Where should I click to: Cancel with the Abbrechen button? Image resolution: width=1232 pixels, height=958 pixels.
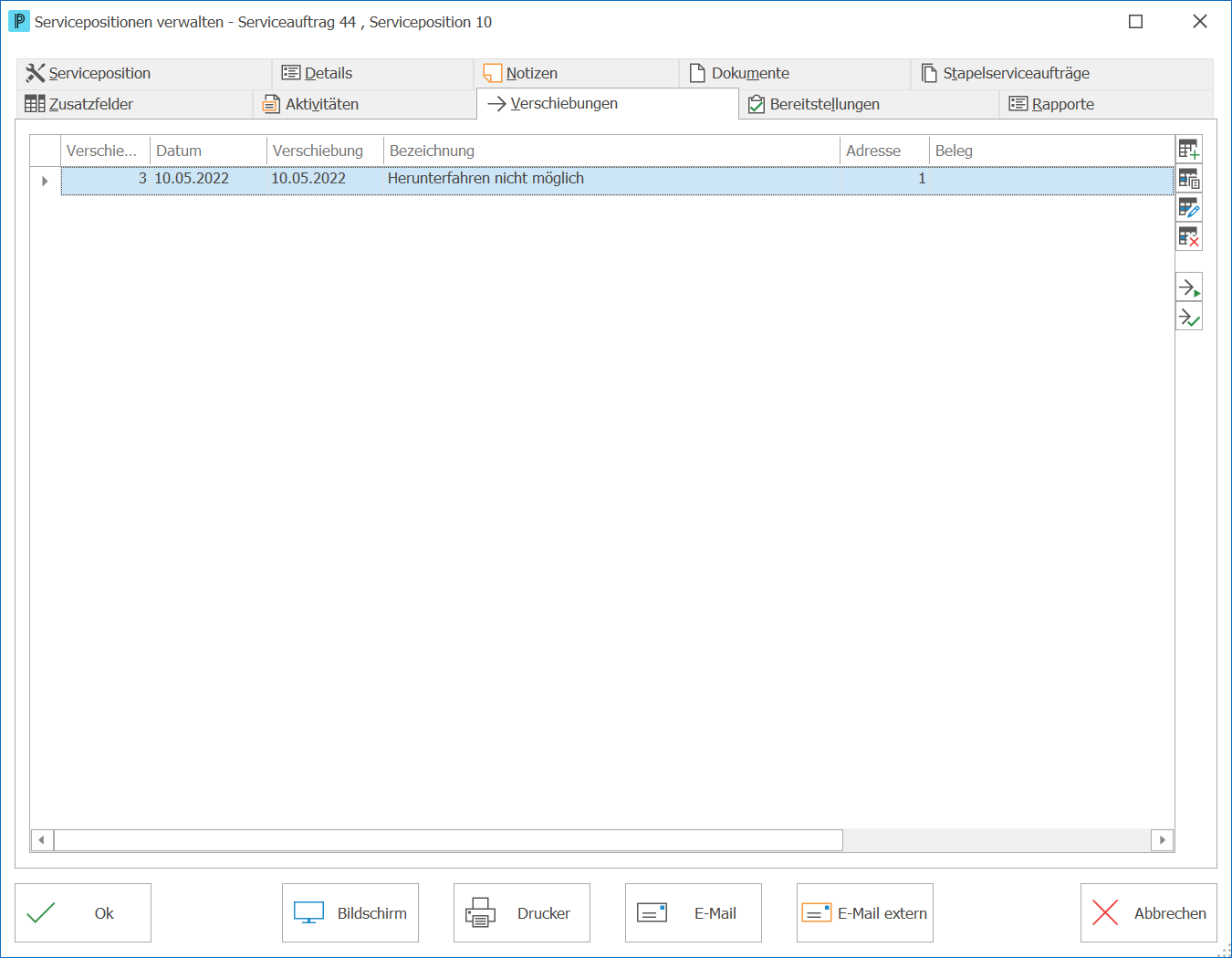click(1149, 913)
